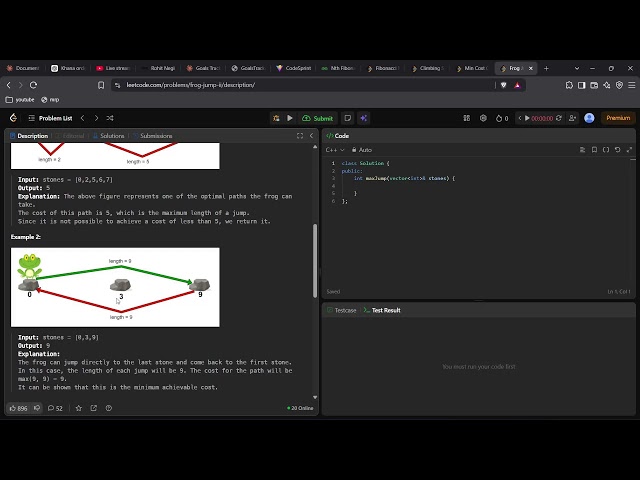Reset the timer icon

point(559,118)
